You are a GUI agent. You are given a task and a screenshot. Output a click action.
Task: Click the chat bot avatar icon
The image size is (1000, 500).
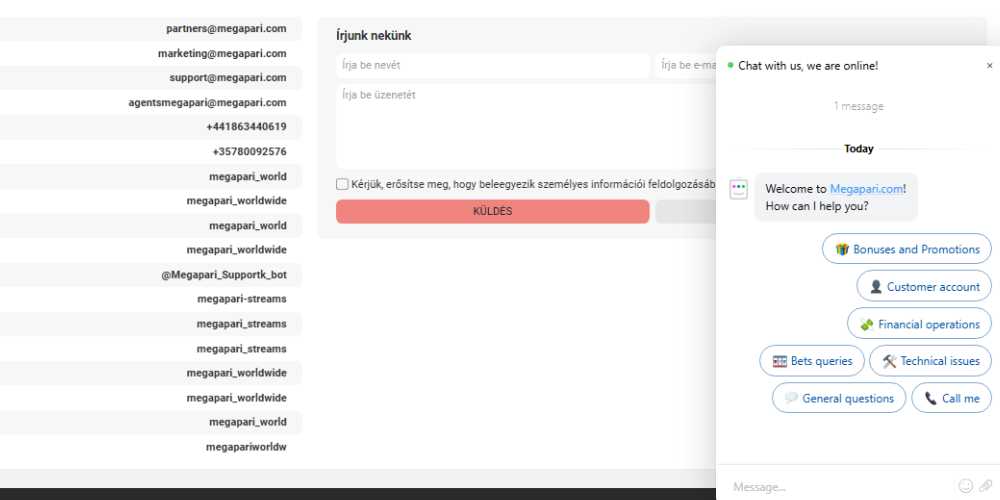point(738,189)
